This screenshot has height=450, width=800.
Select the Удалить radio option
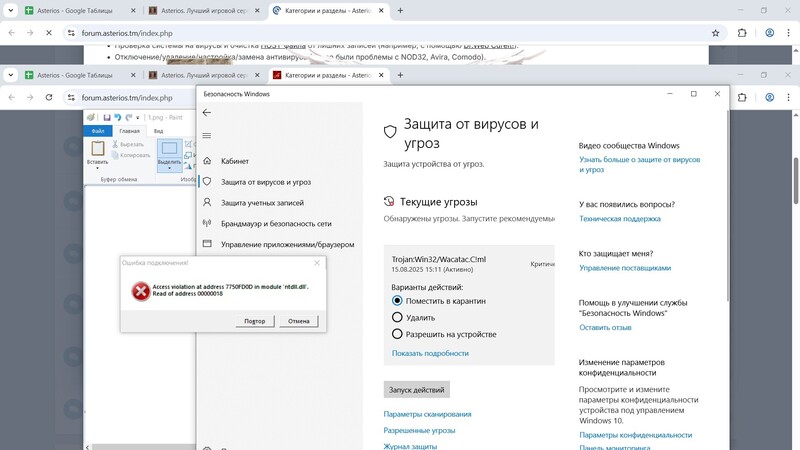click(x=397, y=317)
